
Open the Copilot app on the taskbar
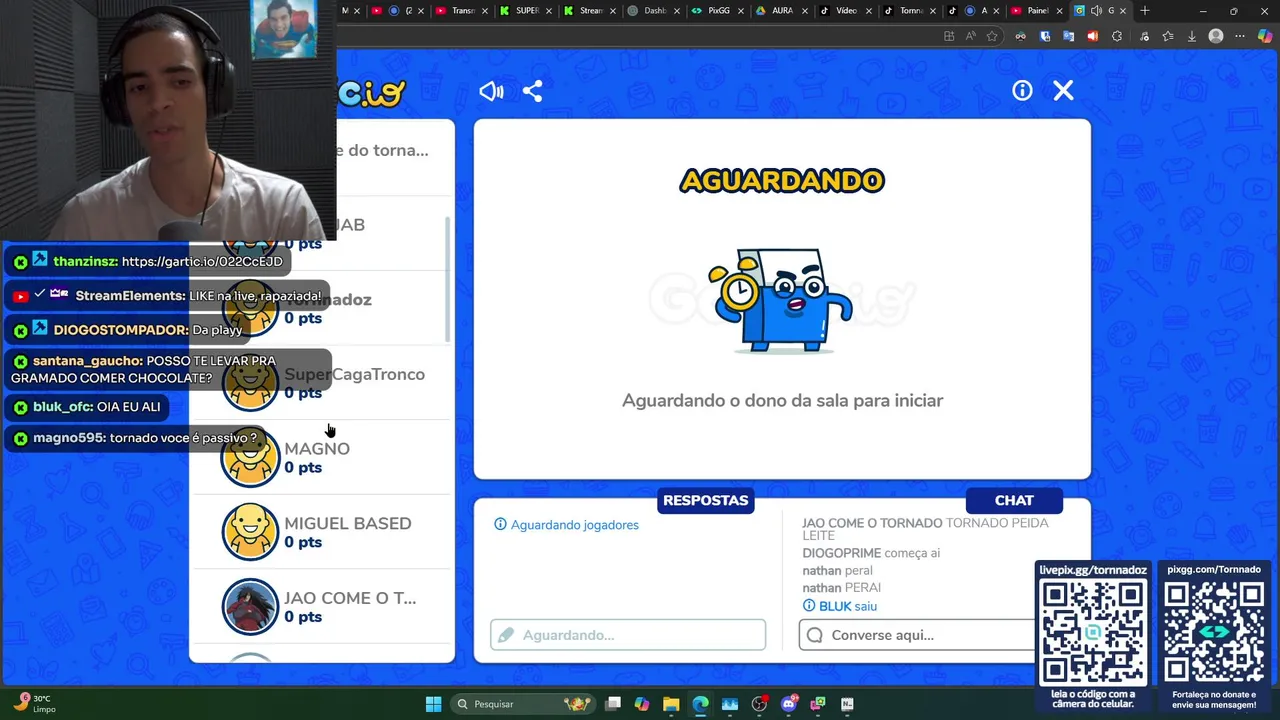(x=642, y=704)
